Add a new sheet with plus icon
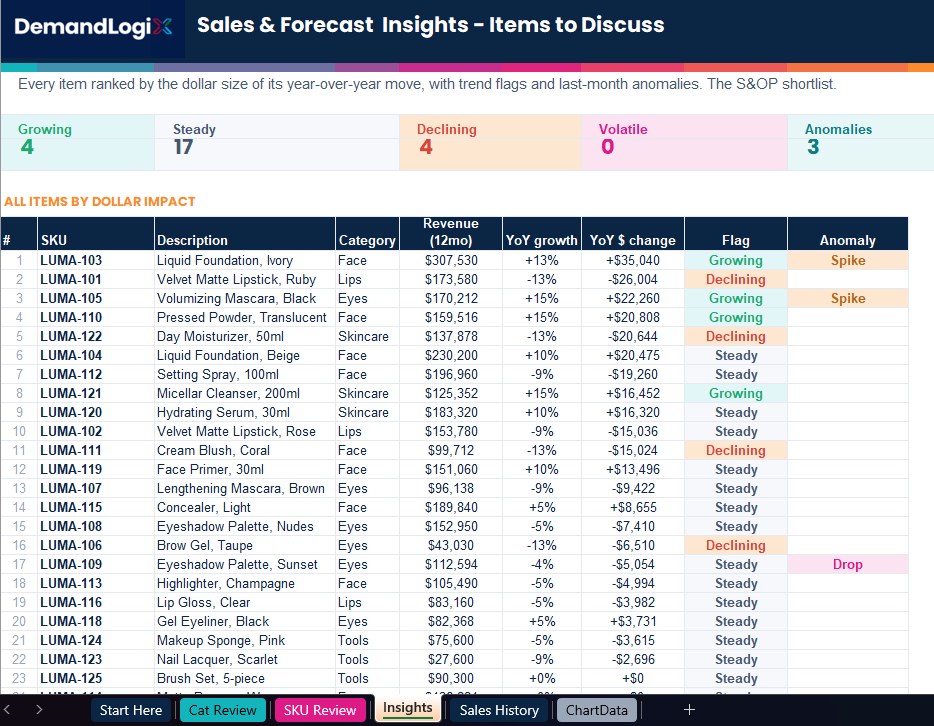Image resolution: width=934 pixels, height=726 pixels. click(x=689, y=709)
